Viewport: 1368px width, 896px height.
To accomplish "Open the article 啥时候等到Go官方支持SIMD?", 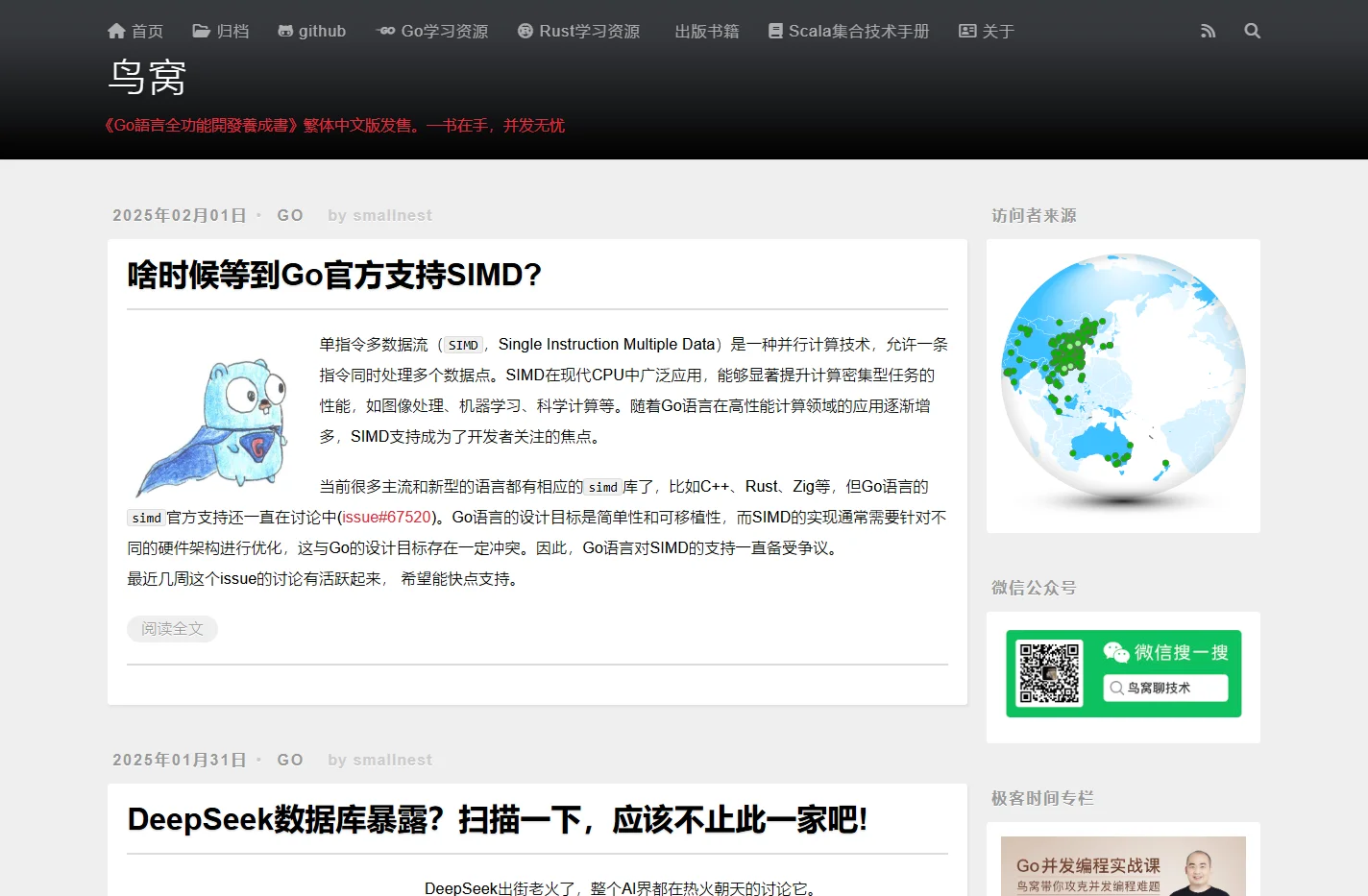I will pyautogui.click(x=334, y=275).
